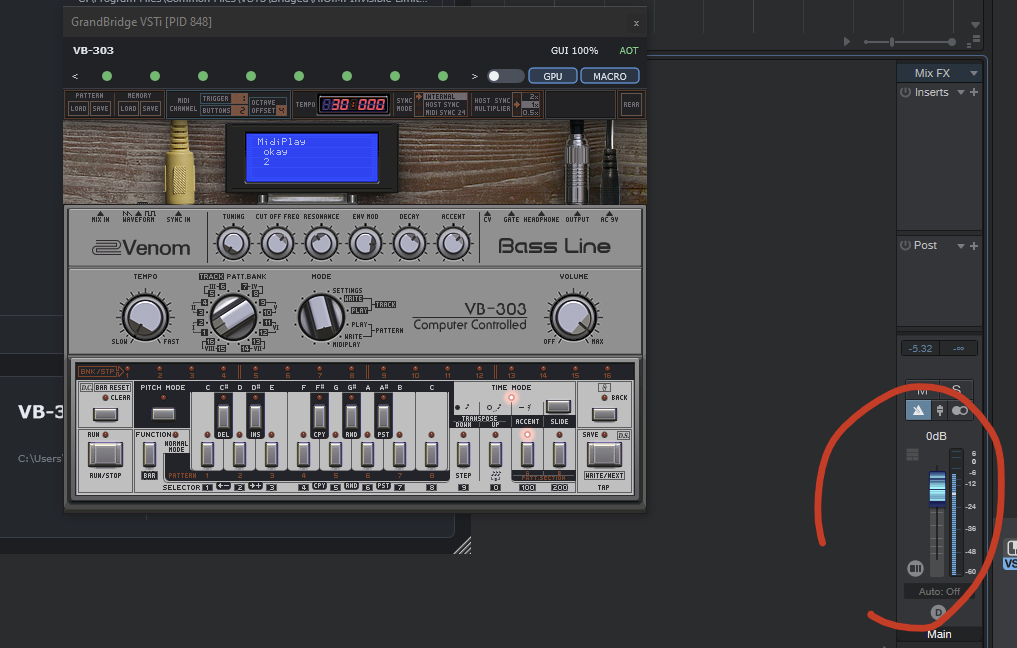Open the MACRO panel
1017x648 pixels.
coord(610,77)
